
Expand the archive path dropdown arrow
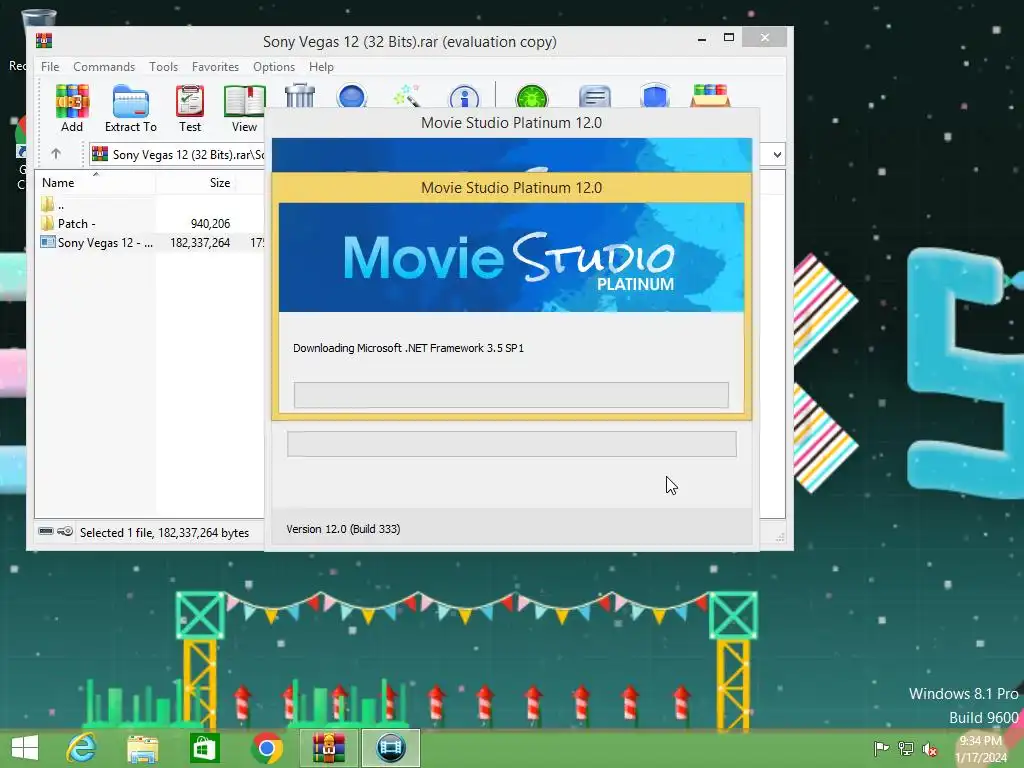pos(777,155)
